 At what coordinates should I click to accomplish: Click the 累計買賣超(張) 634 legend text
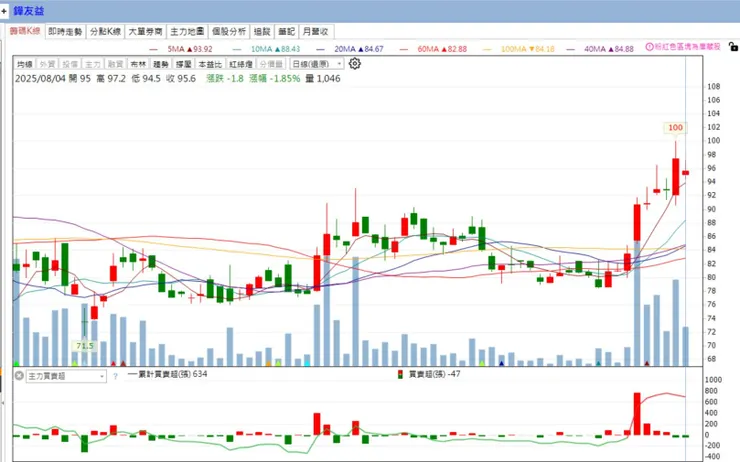coord(172,374)
